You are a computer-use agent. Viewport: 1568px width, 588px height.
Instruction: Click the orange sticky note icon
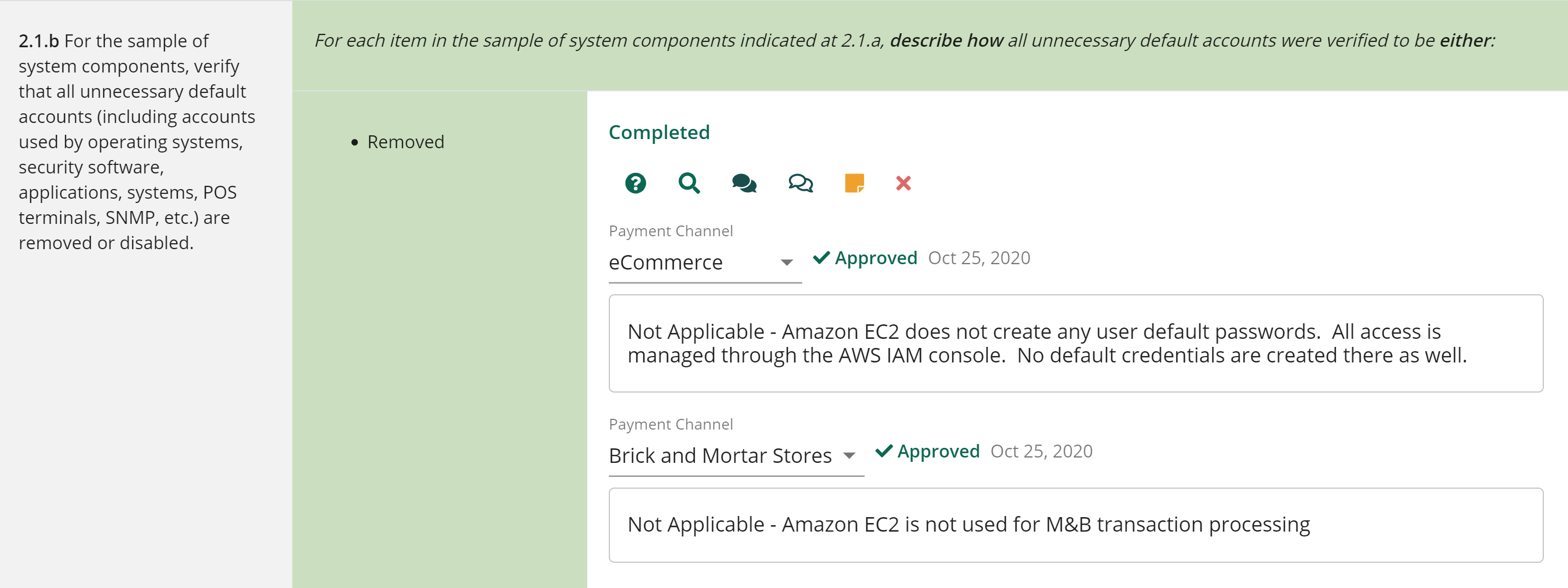(854, 183)
